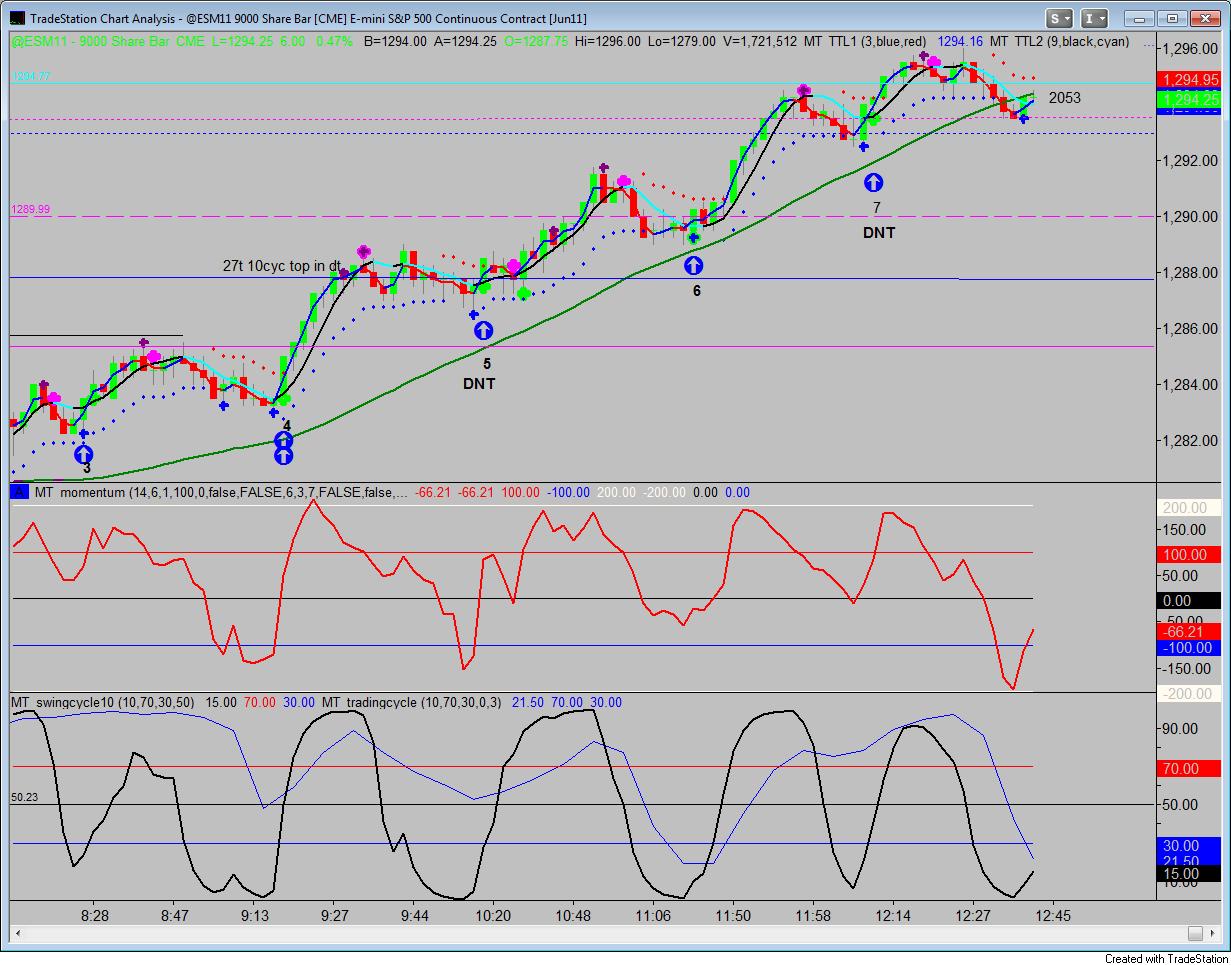This screenshot has width=1231, height=965.
Task: Click the 200.00 momentum axis label
Action: pos(1189,508)
